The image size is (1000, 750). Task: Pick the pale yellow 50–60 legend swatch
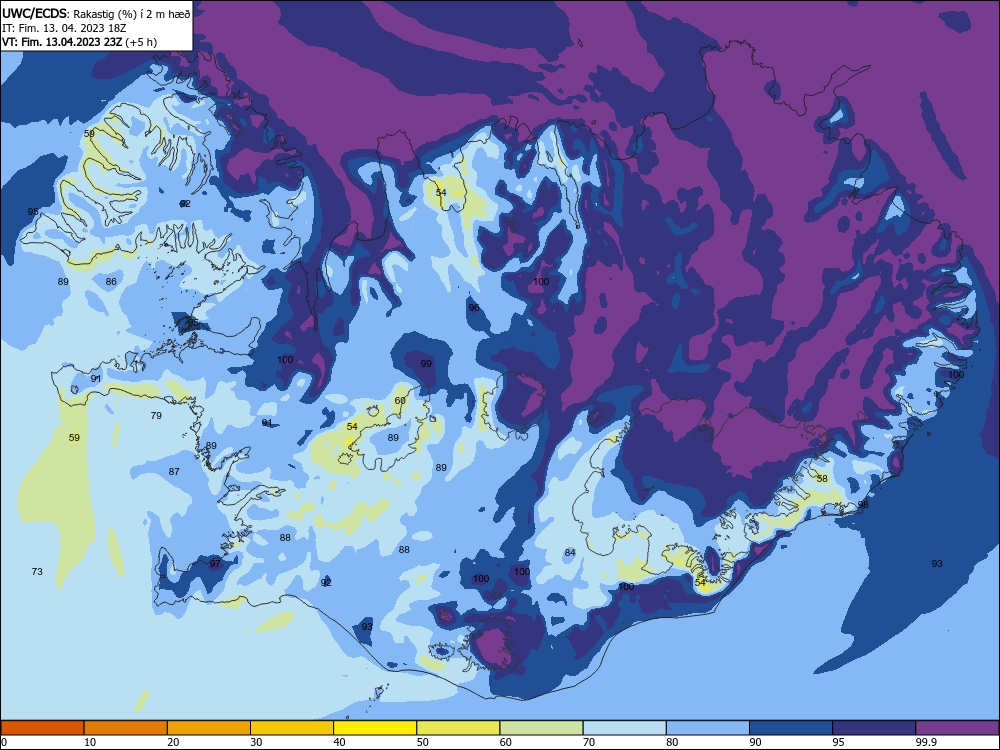459,728
